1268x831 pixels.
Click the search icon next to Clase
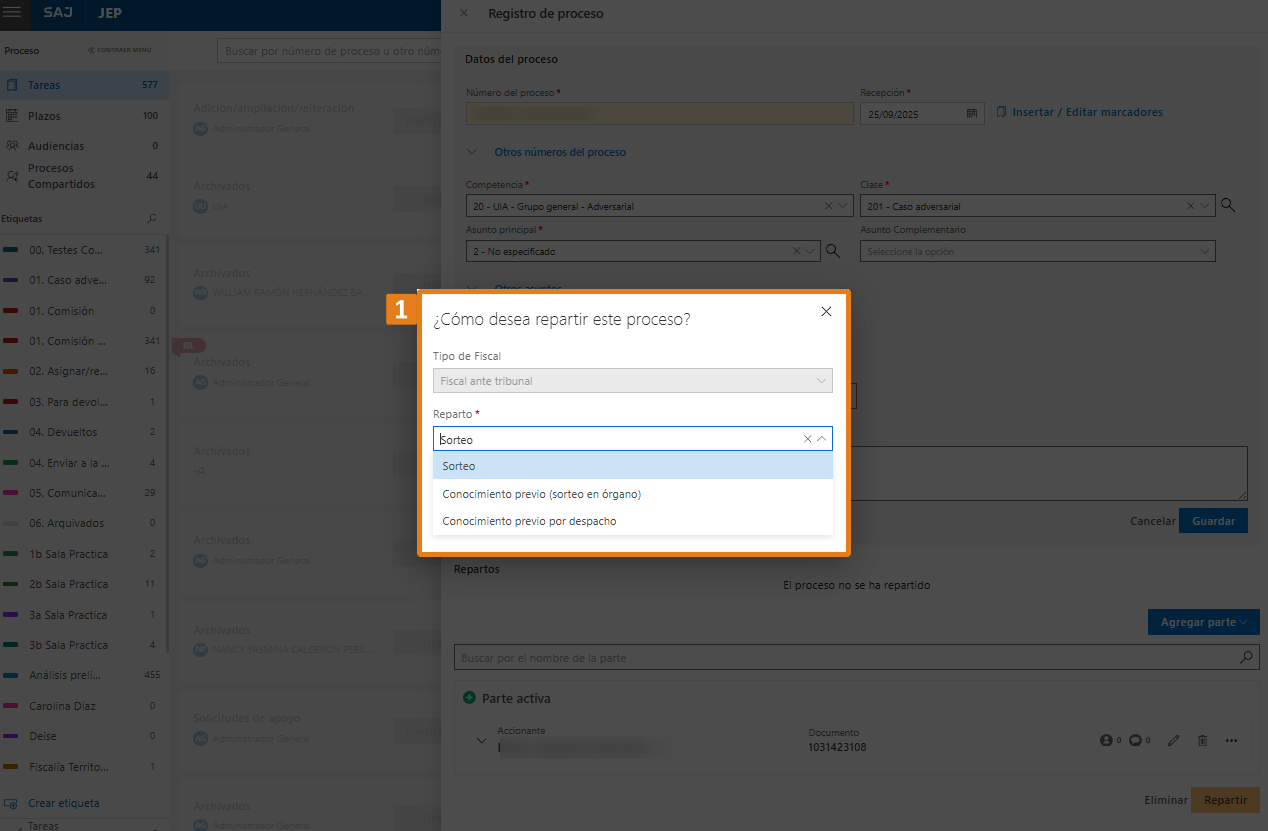[1228, 206]
